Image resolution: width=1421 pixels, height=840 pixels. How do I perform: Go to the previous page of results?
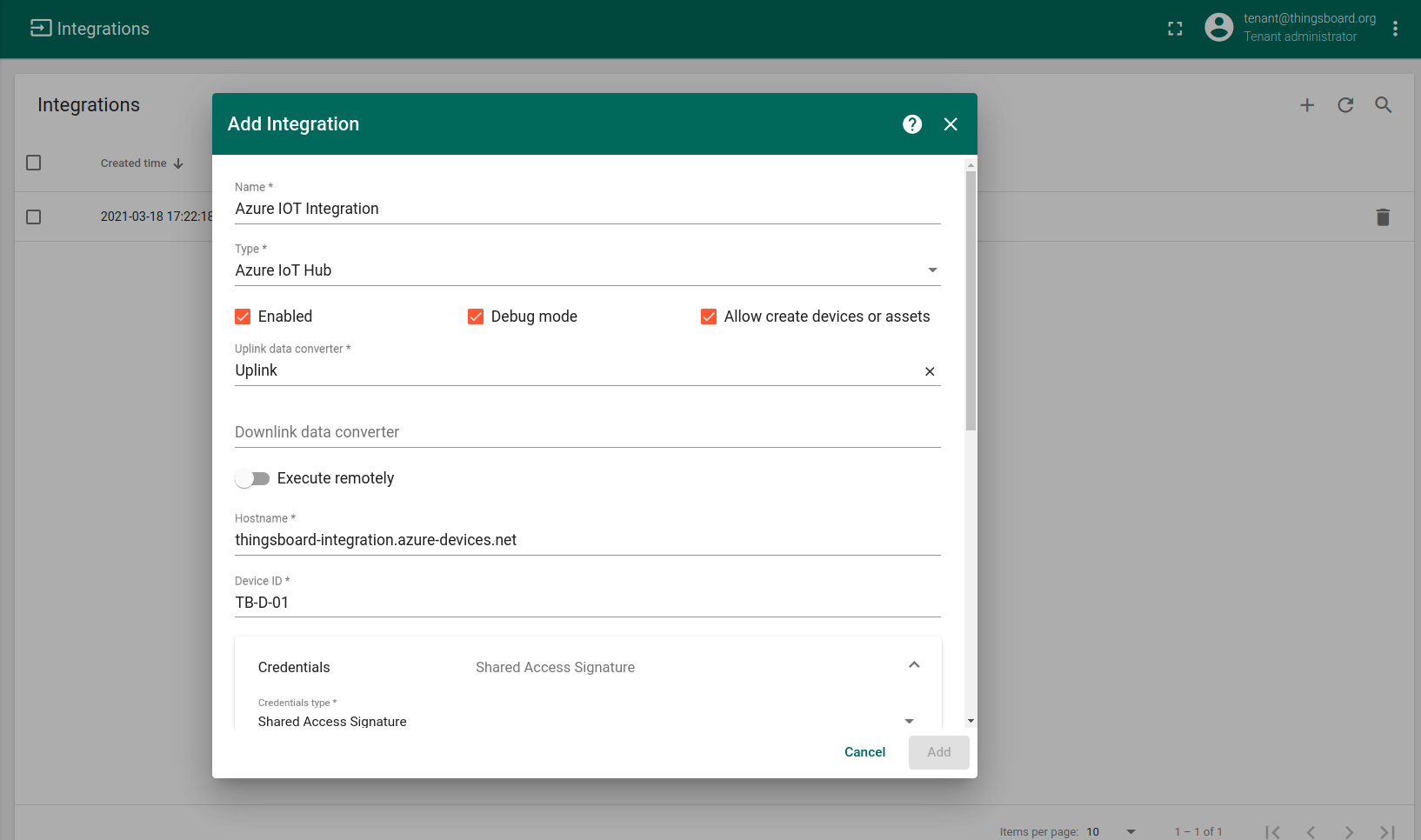point(1311,832)
